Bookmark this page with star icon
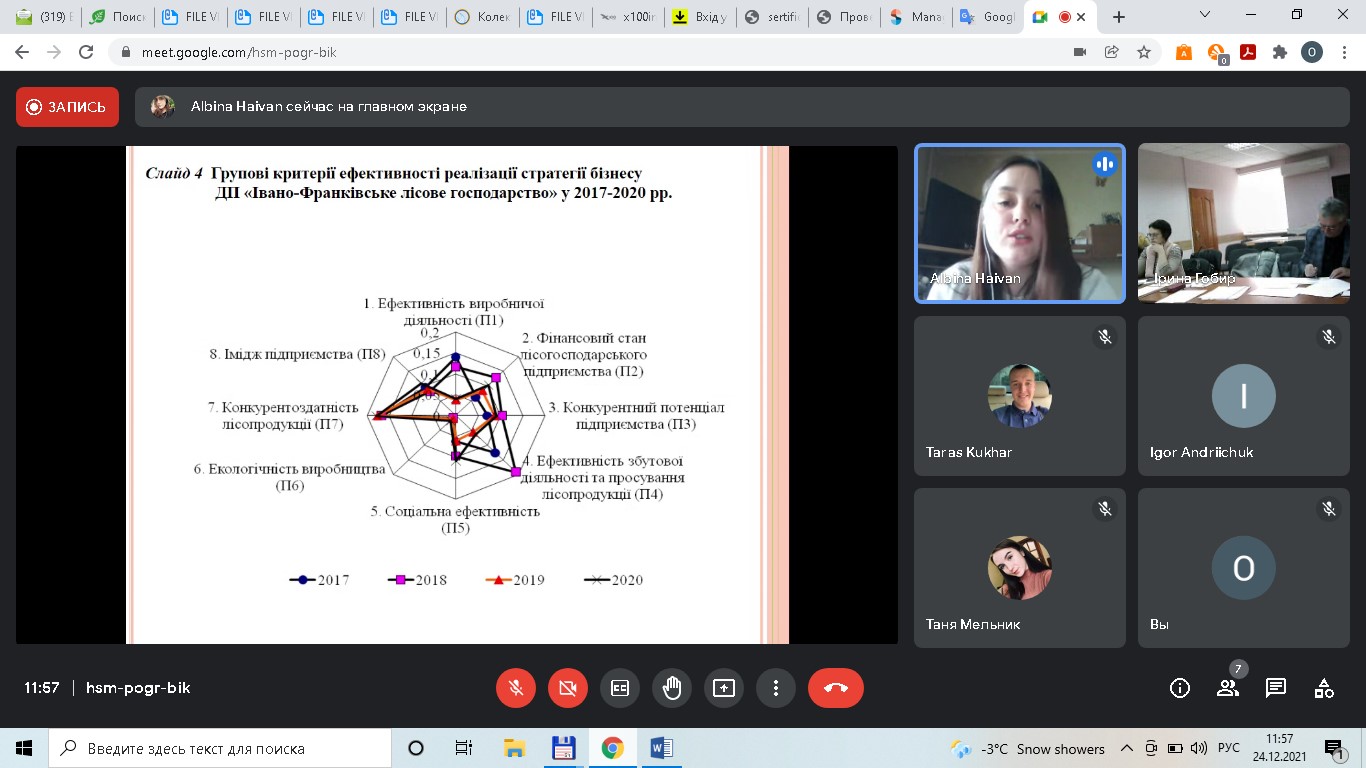 (1144, 52)
